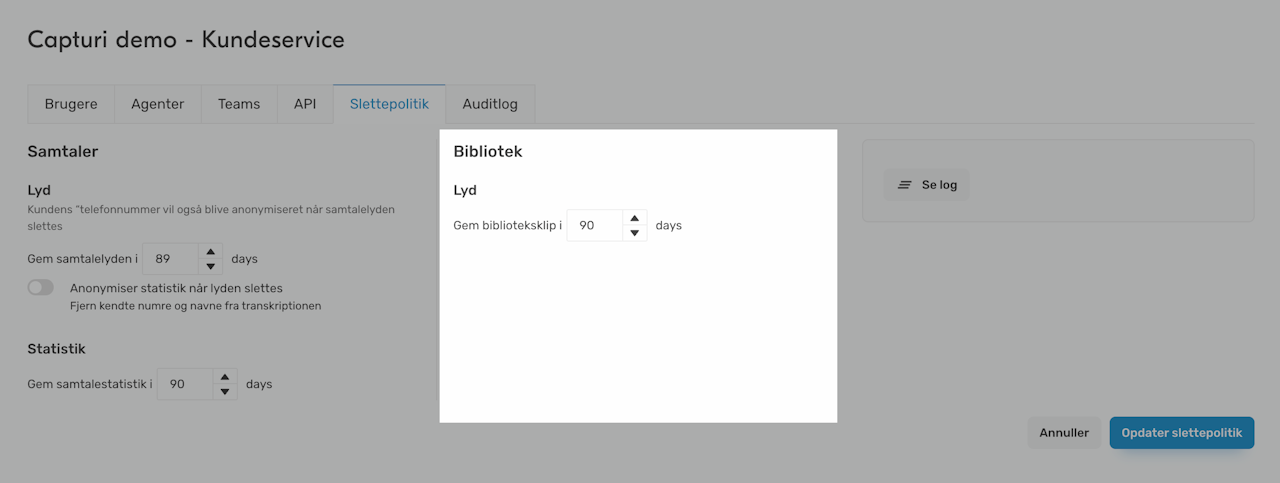Open the Brugere tab

pos(71,104)
